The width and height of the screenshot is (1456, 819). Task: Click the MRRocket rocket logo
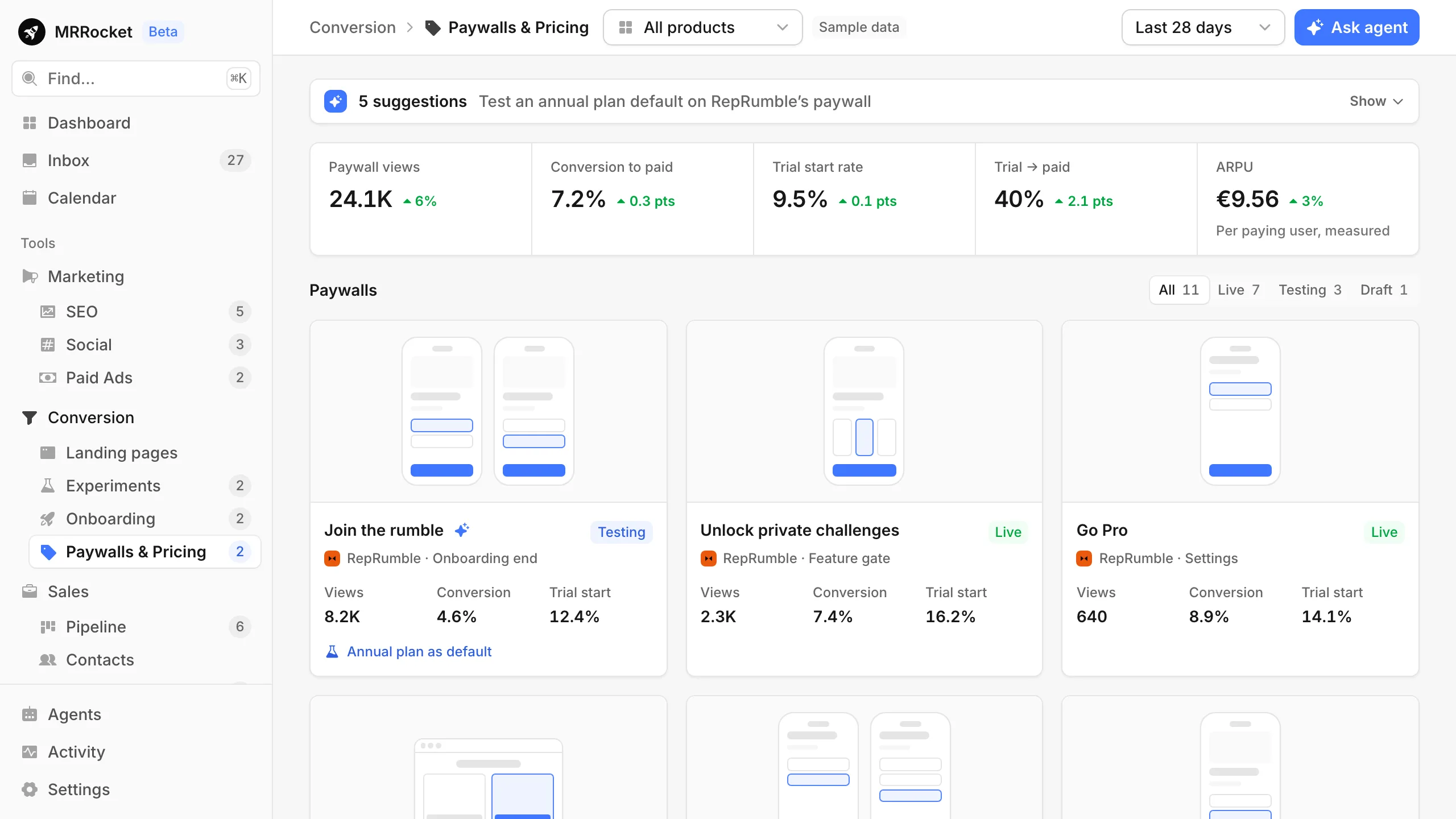click(x=31, y=31)
